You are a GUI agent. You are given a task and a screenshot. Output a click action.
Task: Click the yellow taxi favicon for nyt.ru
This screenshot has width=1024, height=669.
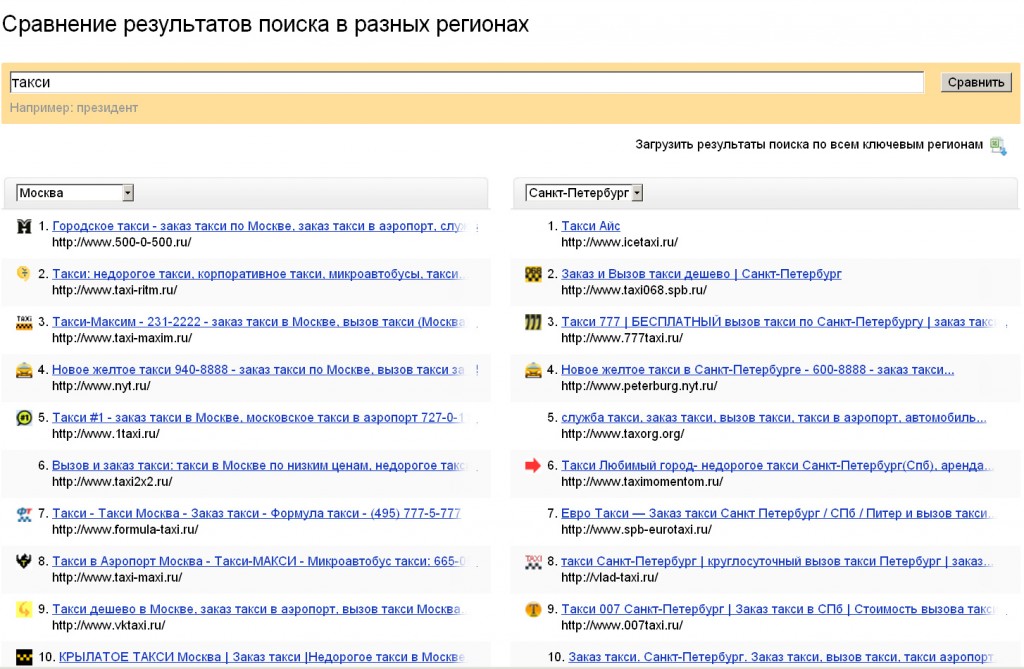click(x=24, y=370)
